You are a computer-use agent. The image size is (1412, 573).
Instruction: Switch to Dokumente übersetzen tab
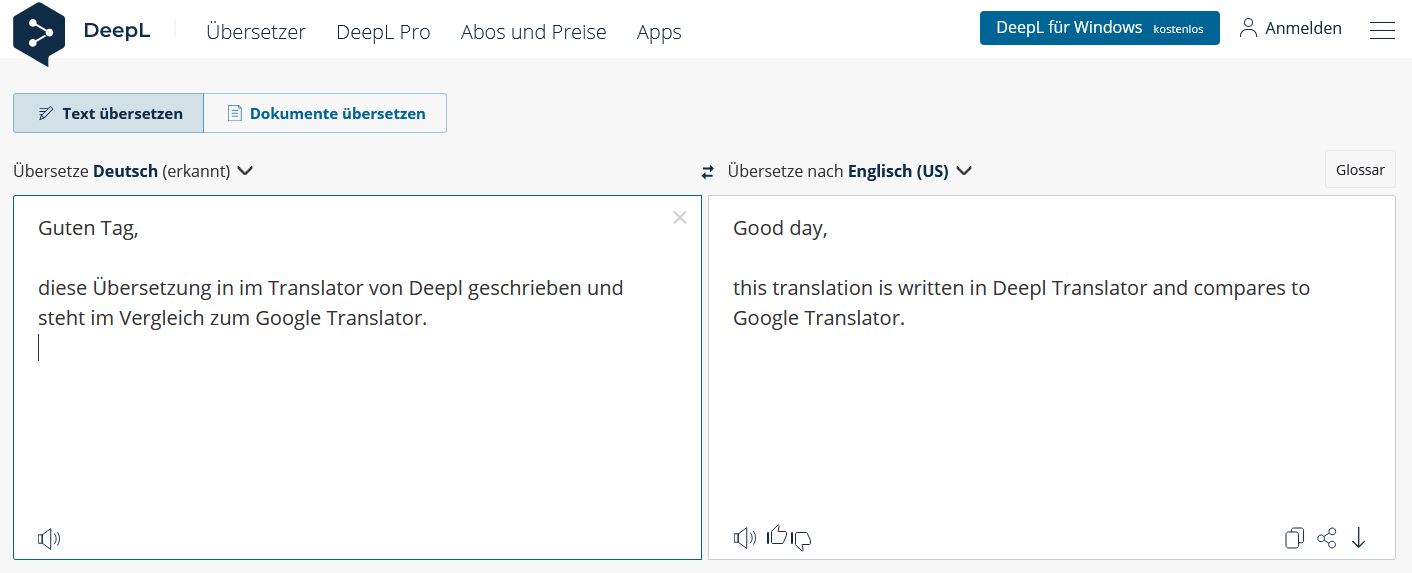coord(326,113)
